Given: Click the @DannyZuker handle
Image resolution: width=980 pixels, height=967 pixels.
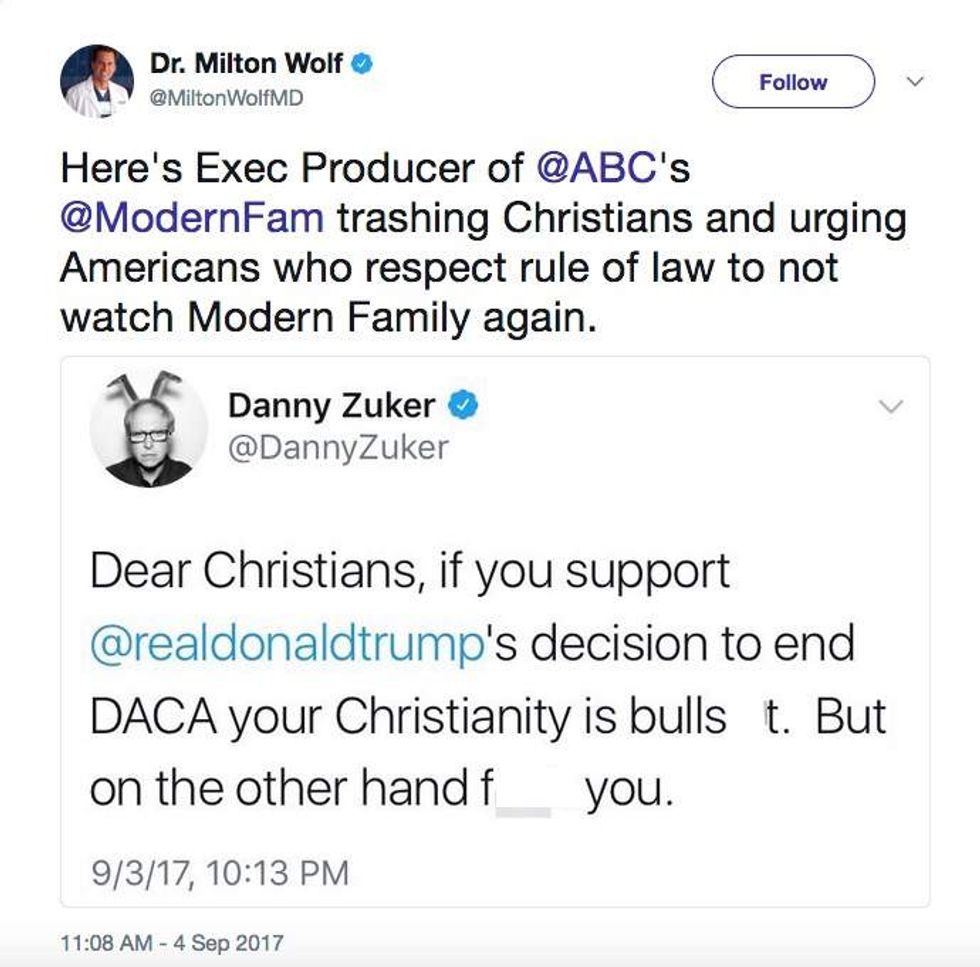Looking at the screenshot, I should [x=339, y=449].
